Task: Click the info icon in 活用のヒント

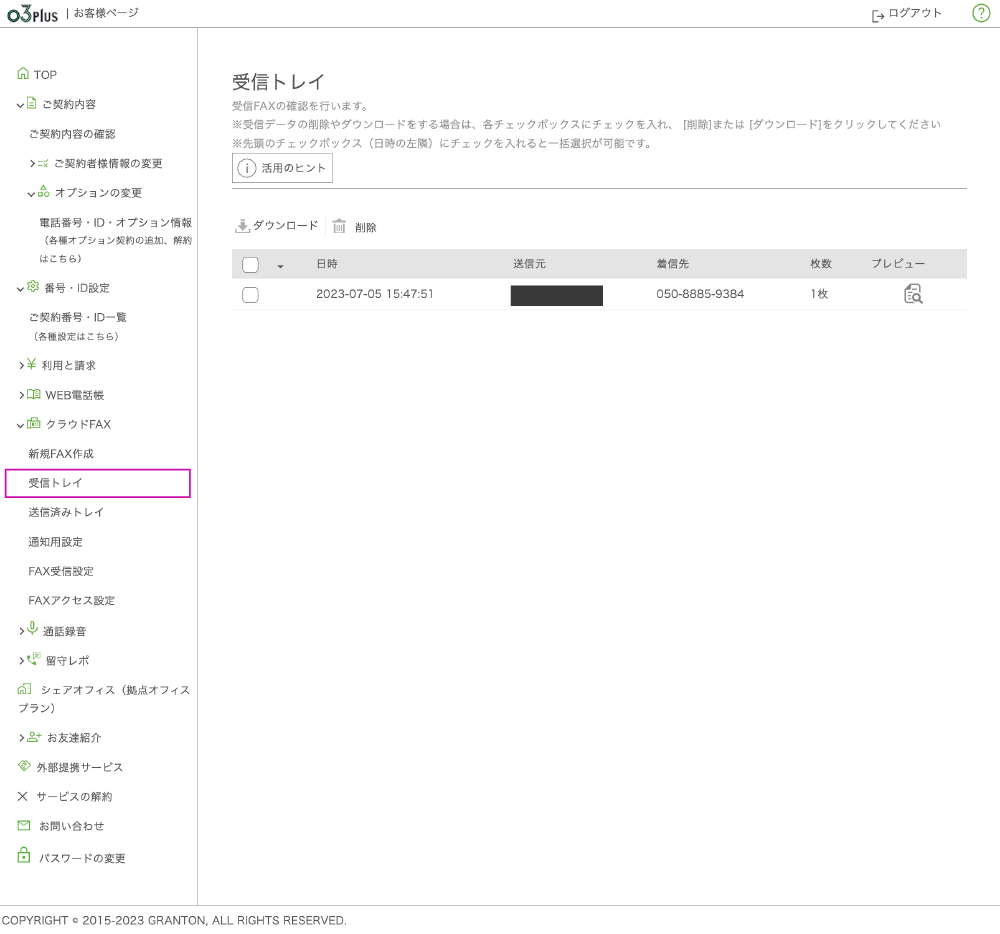Action: tap(247, 168)
